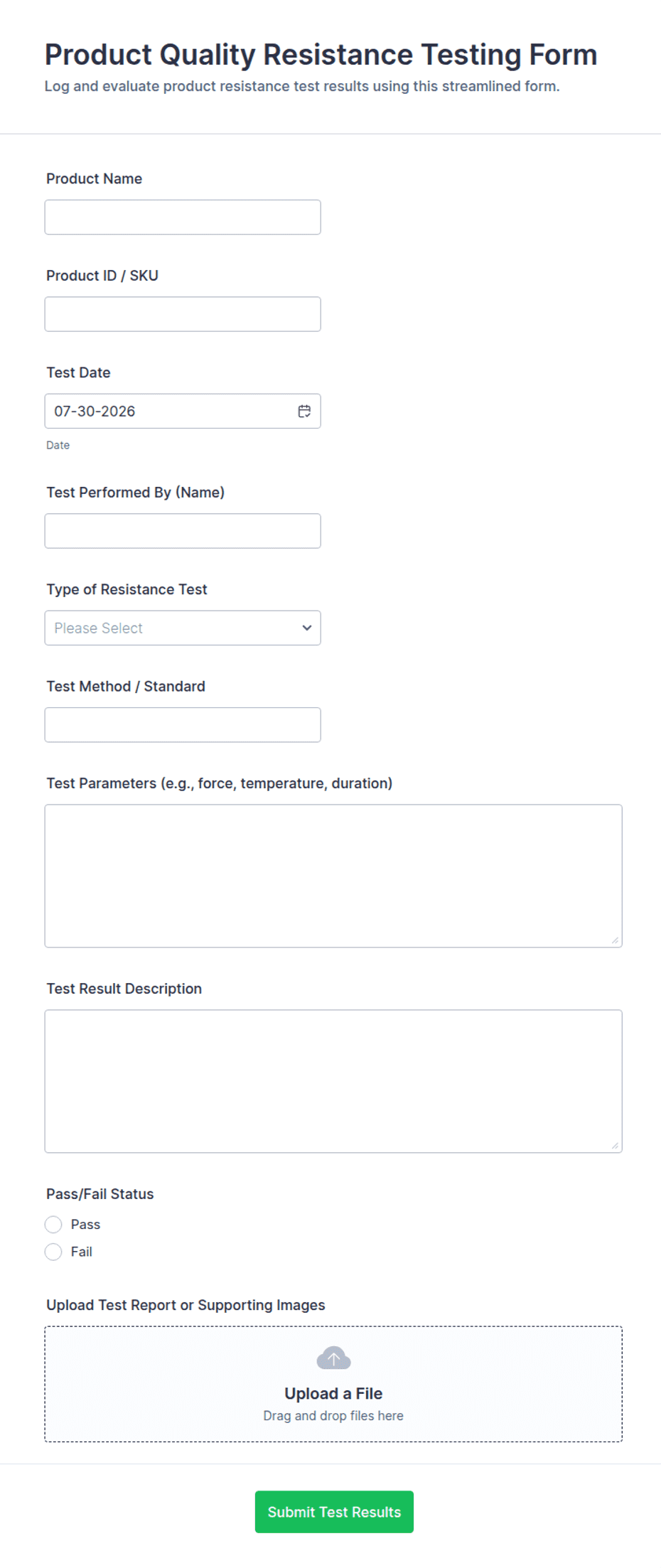Focus the Product ID / SKU field
The width and height of the screenshot is (661, 1568).
pos(183,313)
